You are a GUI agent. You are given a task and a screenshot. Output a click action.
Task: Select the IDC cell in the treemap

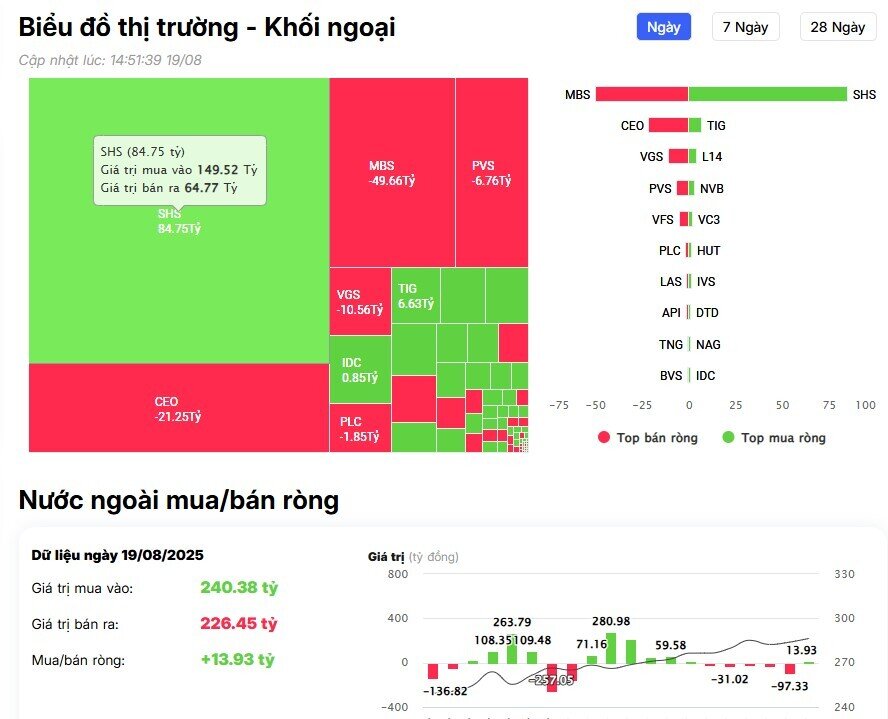(x=358, y=368)
